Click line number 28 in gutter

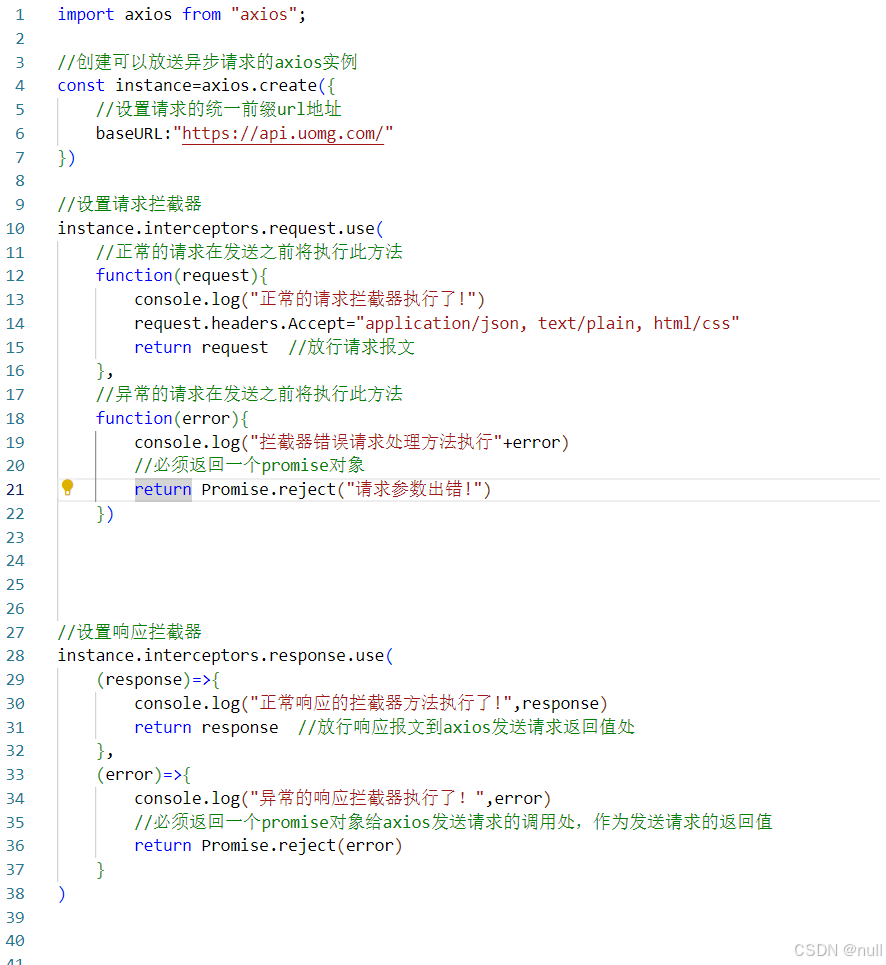click(15, 656)
